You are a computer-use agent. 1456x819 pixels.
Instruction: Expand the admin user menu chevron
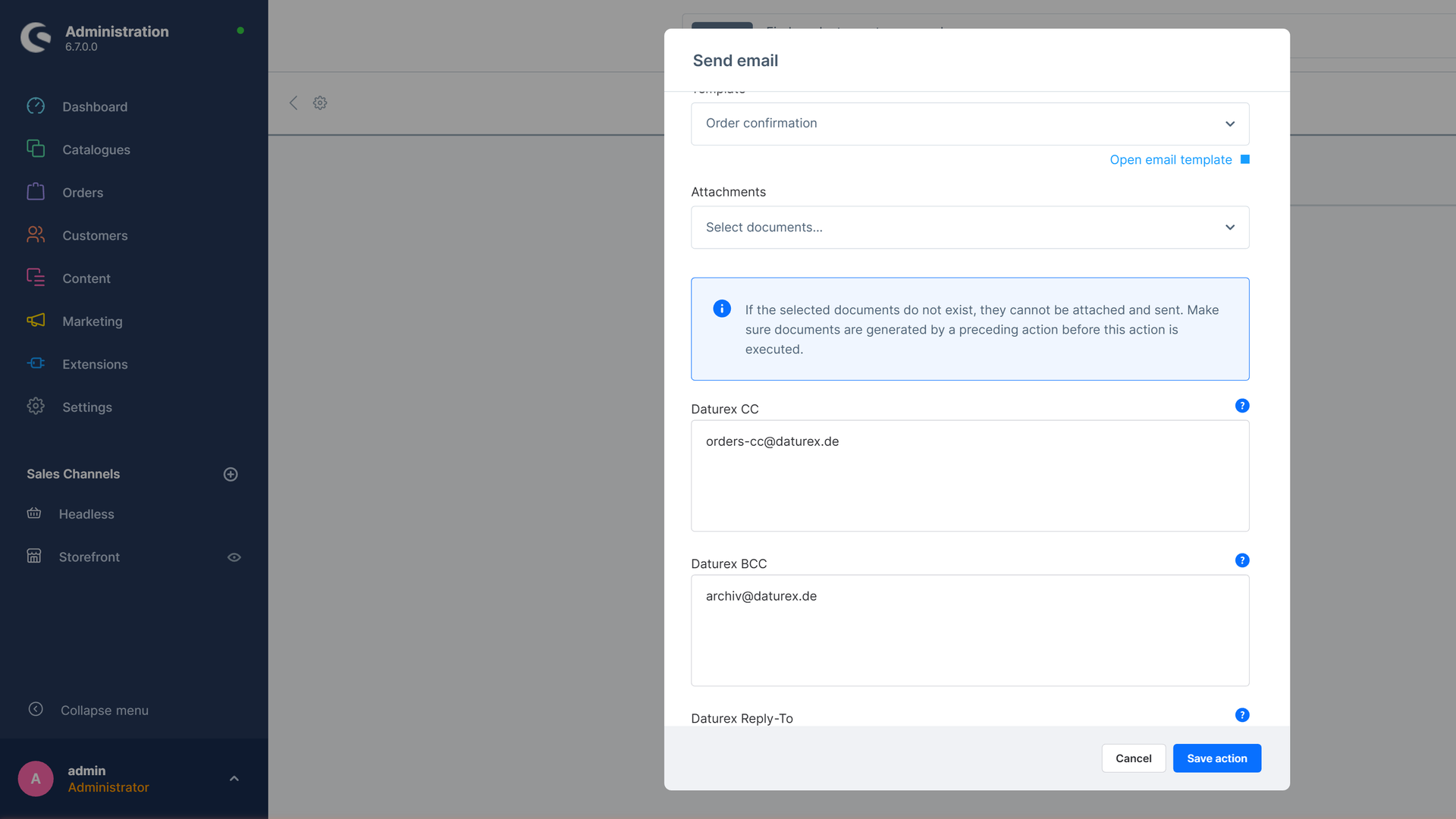[x=234, y=779]
